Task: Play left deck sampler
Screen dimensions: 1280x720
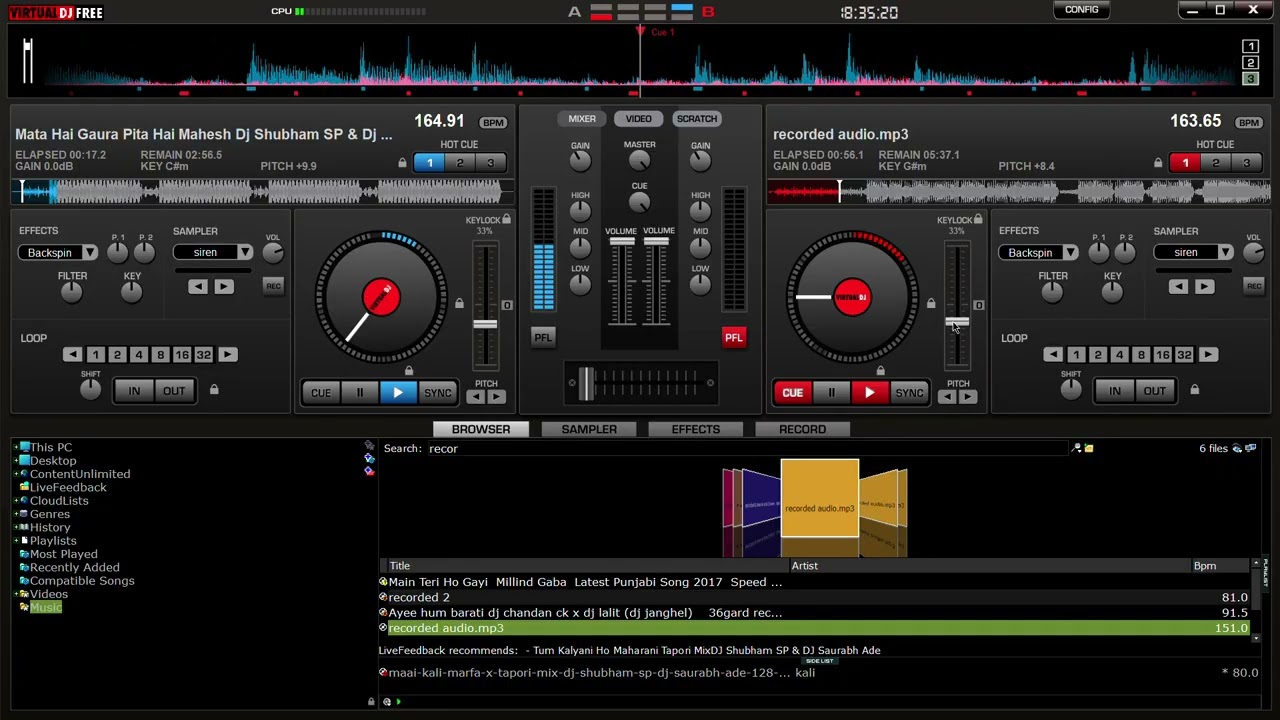Action: pyautogui.click(x=223, y=287)
